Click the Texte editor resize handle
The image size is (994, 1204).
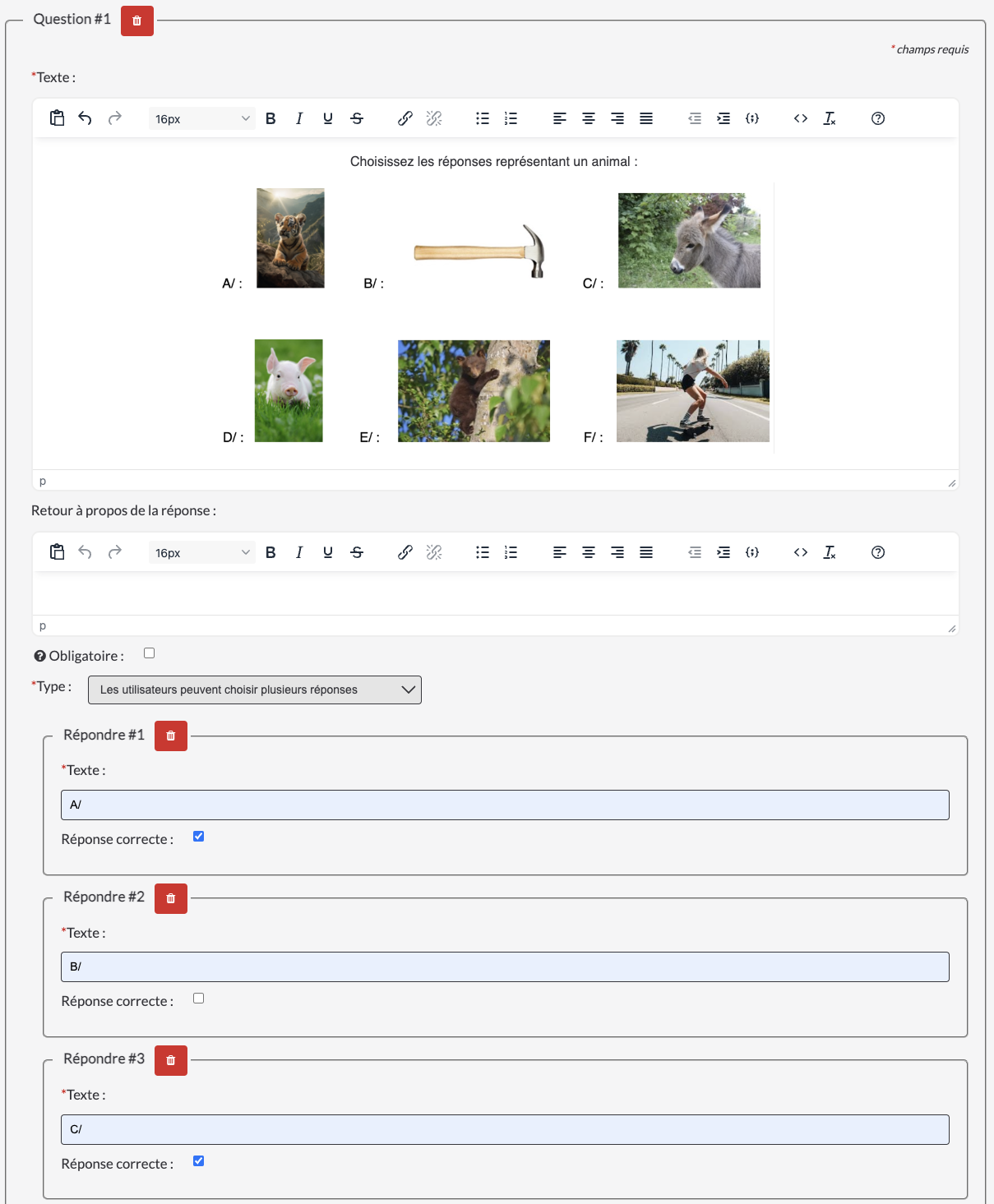pyautogui.click(x=951, y=482)
